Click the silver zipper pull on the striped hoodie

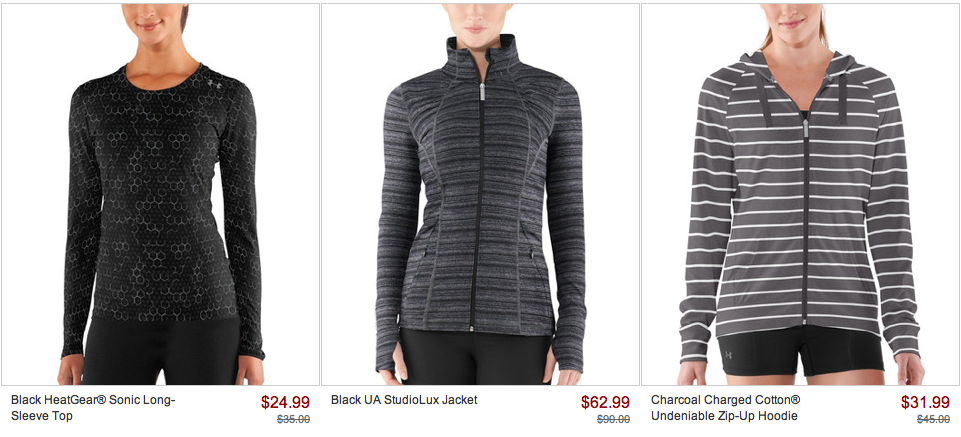click(x=805, y=130)
